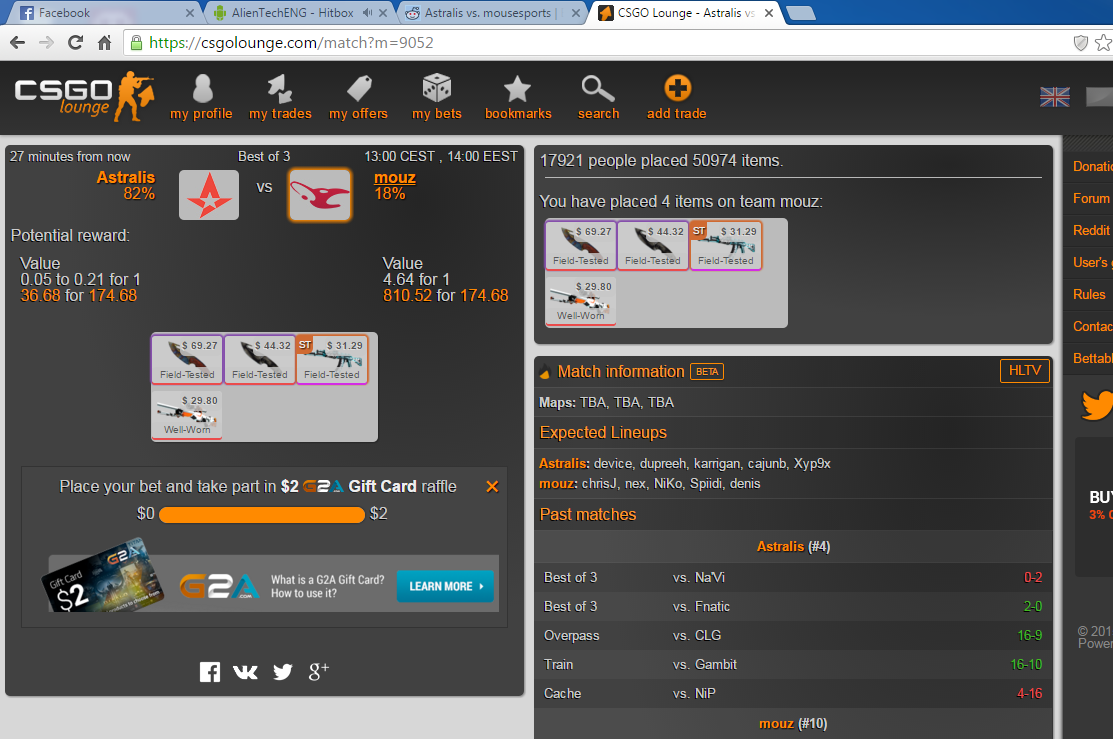This screenshot has height=739, width=1113.
Task: Open the Rules sidebar link
Action: 1089,294
